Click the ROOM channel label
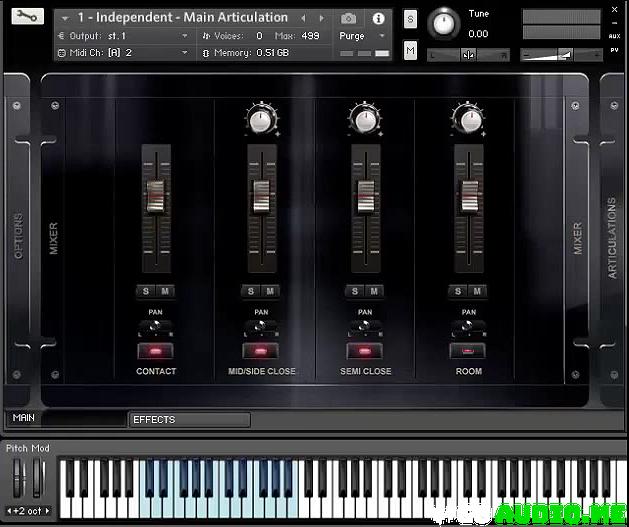Screen dimensions: 629x527 469,371
